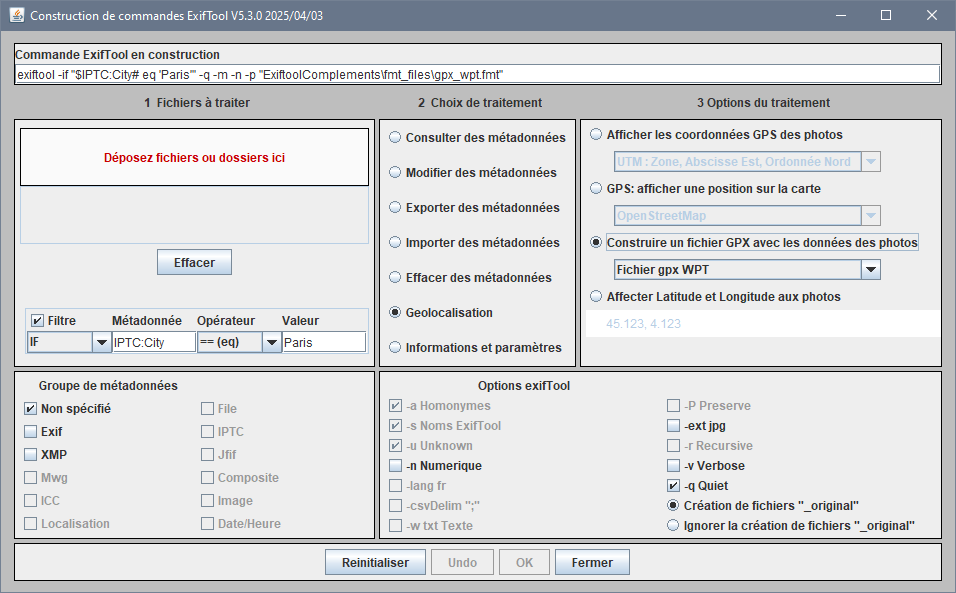This screenshot has width=956, height=593.
Task: Click the ExifTool command text field
Action: 477,74
